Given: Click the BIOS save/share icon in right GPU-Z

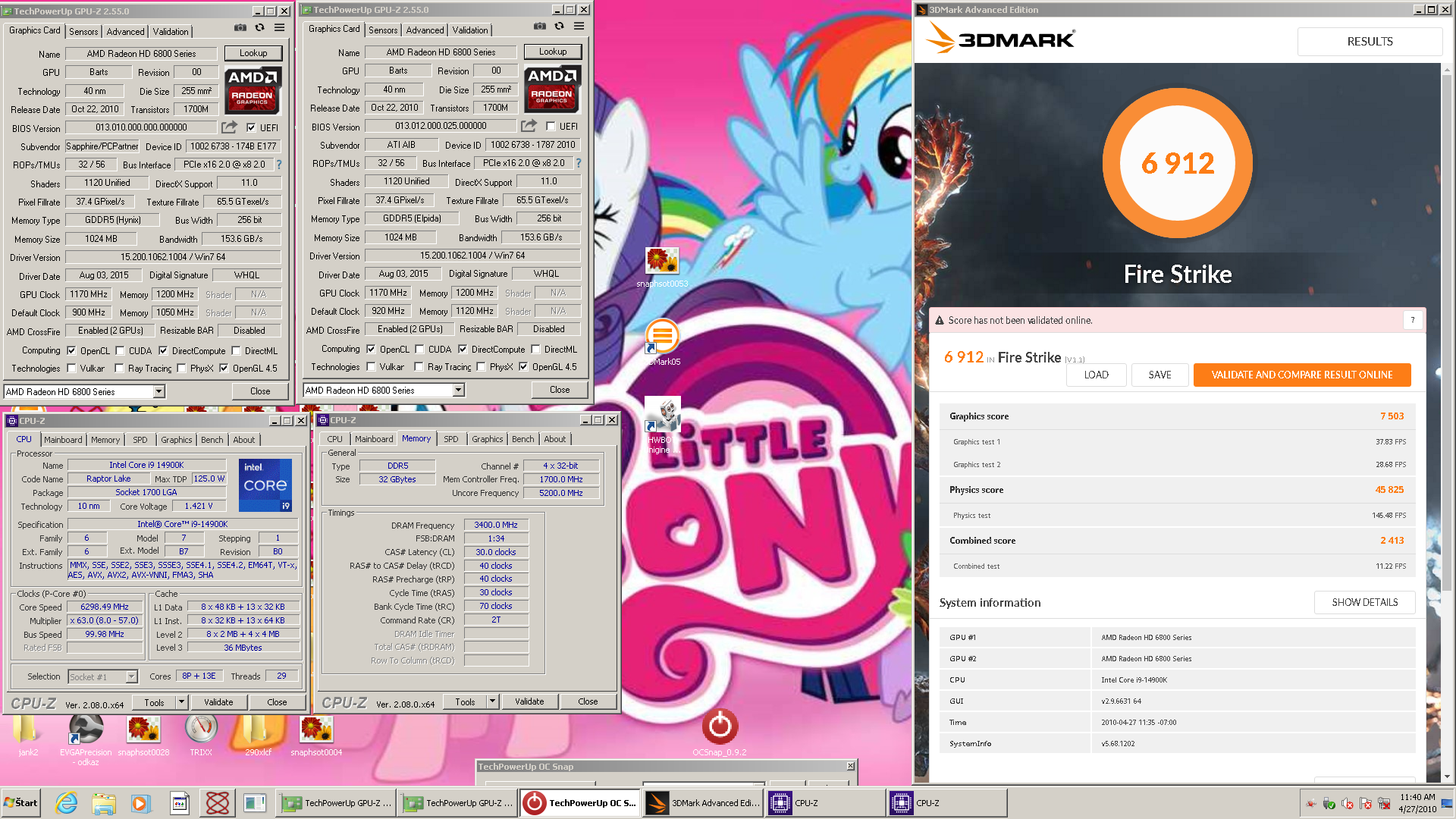Looking at the screenshot, I should [529, 126].
